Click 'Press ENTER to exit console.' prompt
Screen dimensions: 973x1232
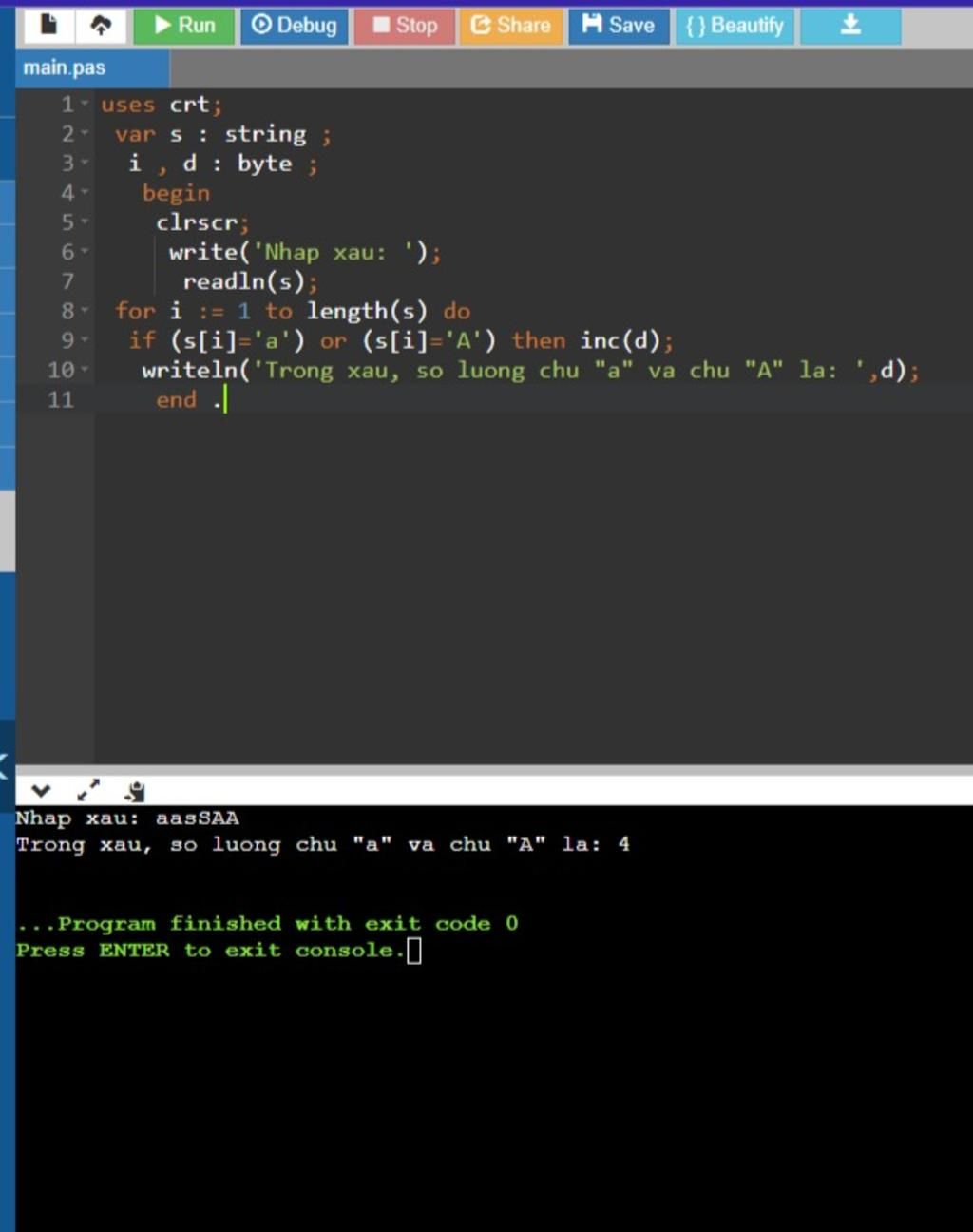pos(210,950)
